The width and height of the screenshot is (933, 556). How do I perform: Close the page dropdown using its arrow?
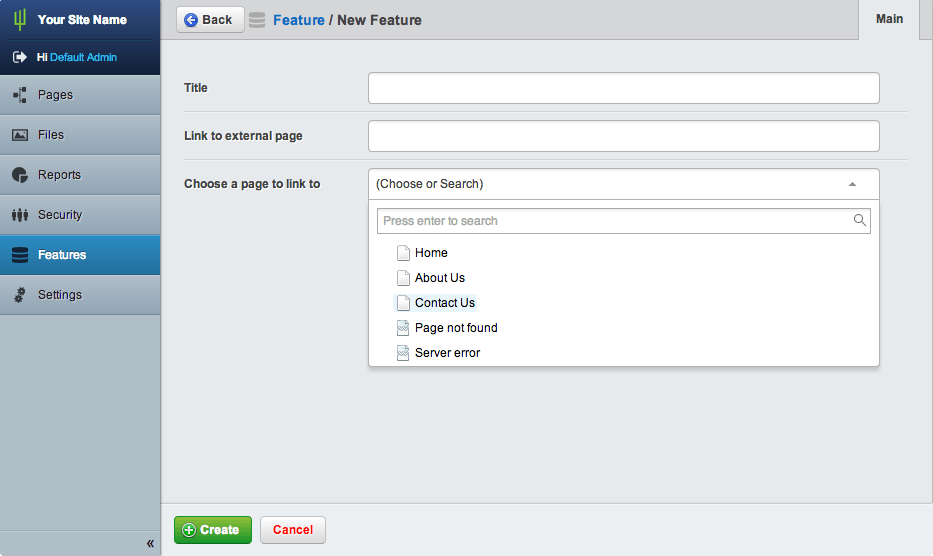(852, 184)
